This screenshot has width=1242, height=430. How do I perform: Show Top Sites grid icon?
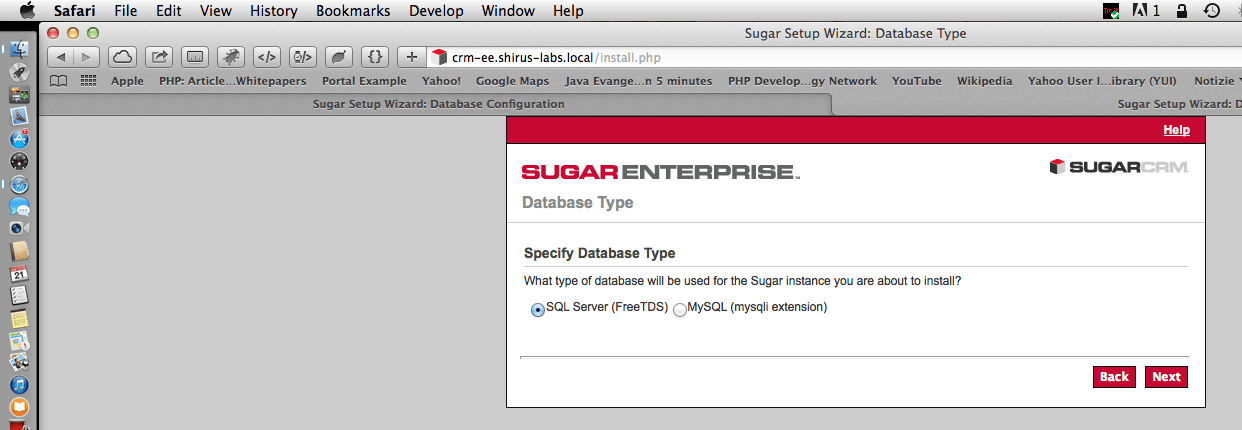pyautogui.click(x=88, y=81)
